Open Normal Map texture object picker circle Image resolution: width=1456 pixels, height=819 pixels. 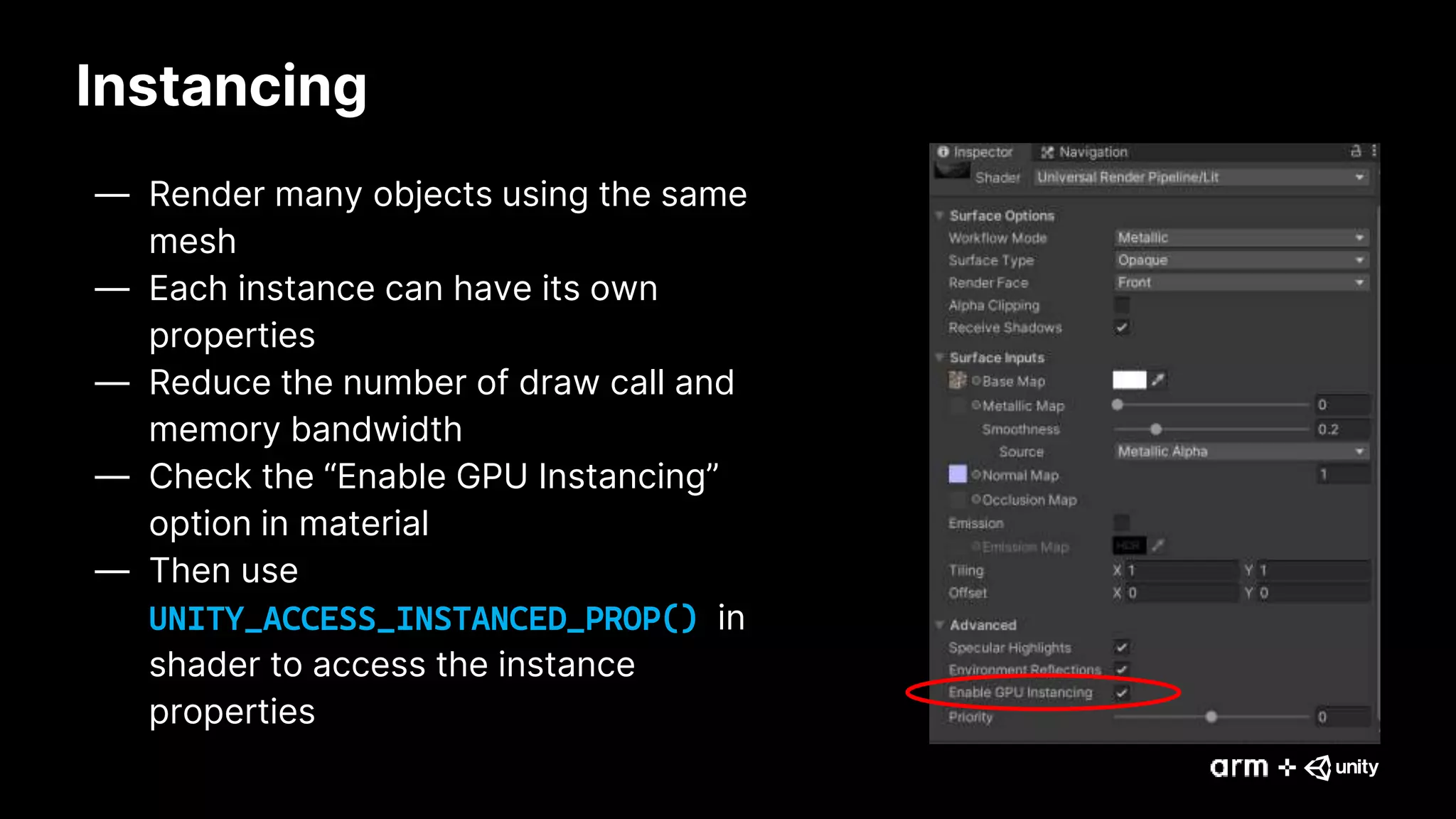click(x=976, y=474)
